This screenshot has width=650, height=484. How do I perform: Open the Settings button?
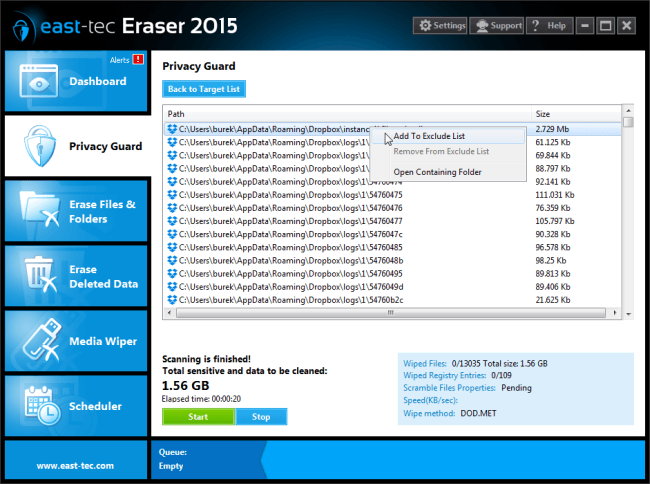tap(440, 26)
